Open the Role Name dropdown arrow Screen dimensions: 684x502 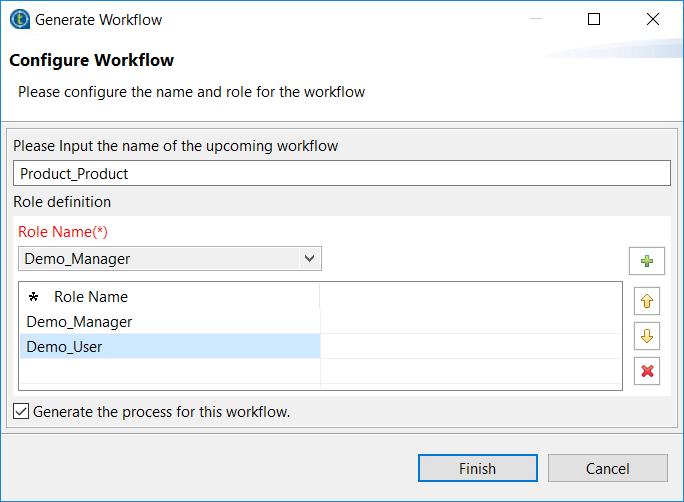point(310,259)
